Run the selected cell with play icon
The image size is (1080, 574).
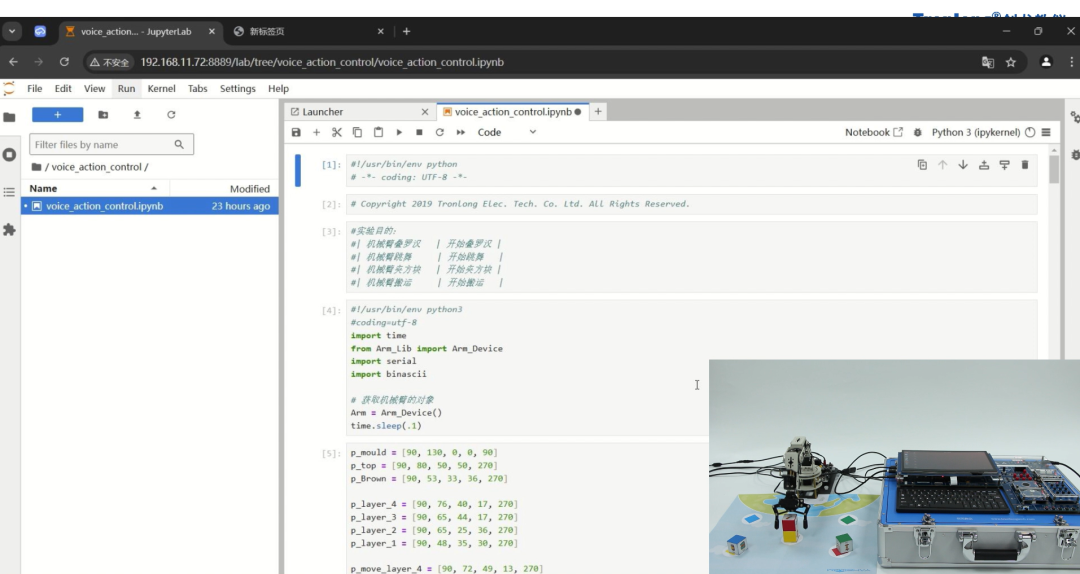(x=399, y=132)
